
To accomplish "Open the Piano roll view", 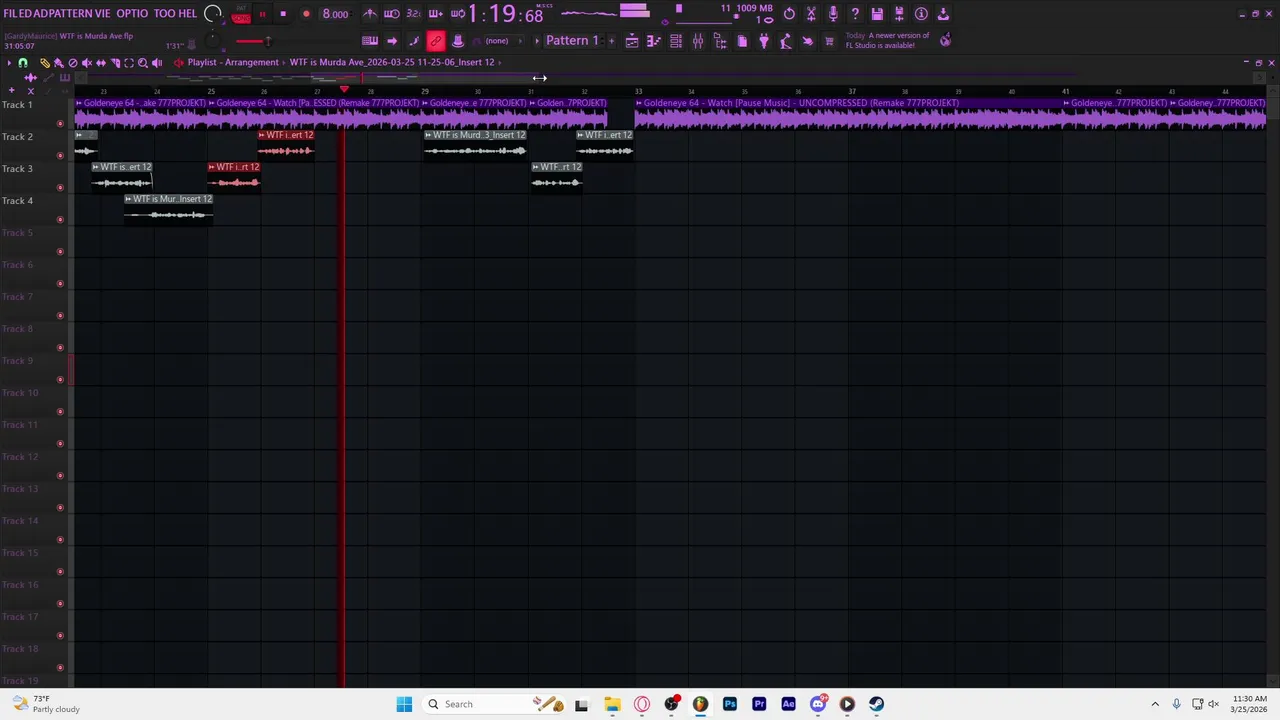I will [x=653, y=41].
